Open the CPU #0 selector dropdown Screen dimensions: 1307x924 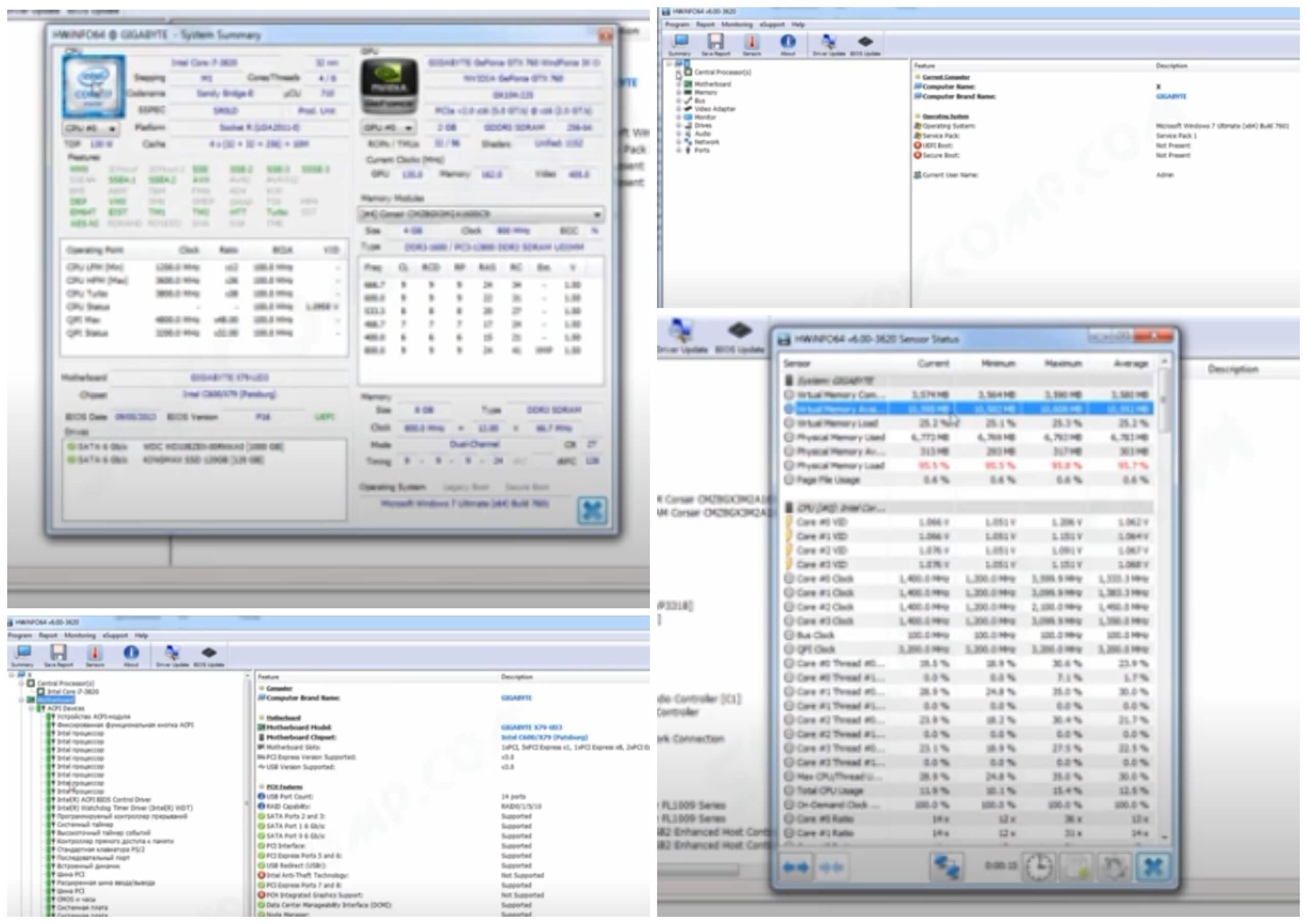(x=91, y=128)
